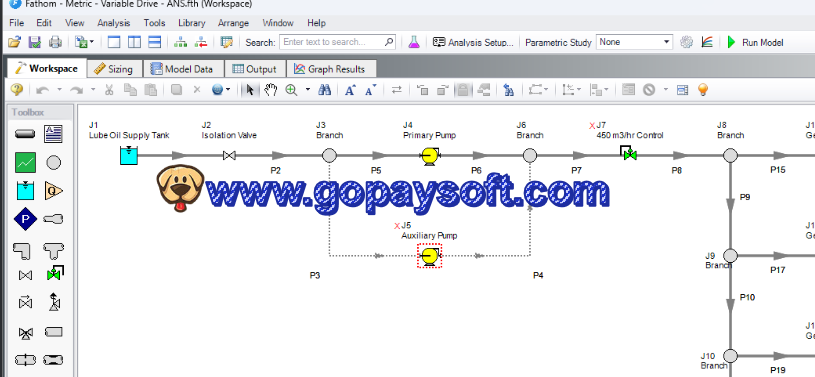Open the Analysis menu

tap(113, 23)
